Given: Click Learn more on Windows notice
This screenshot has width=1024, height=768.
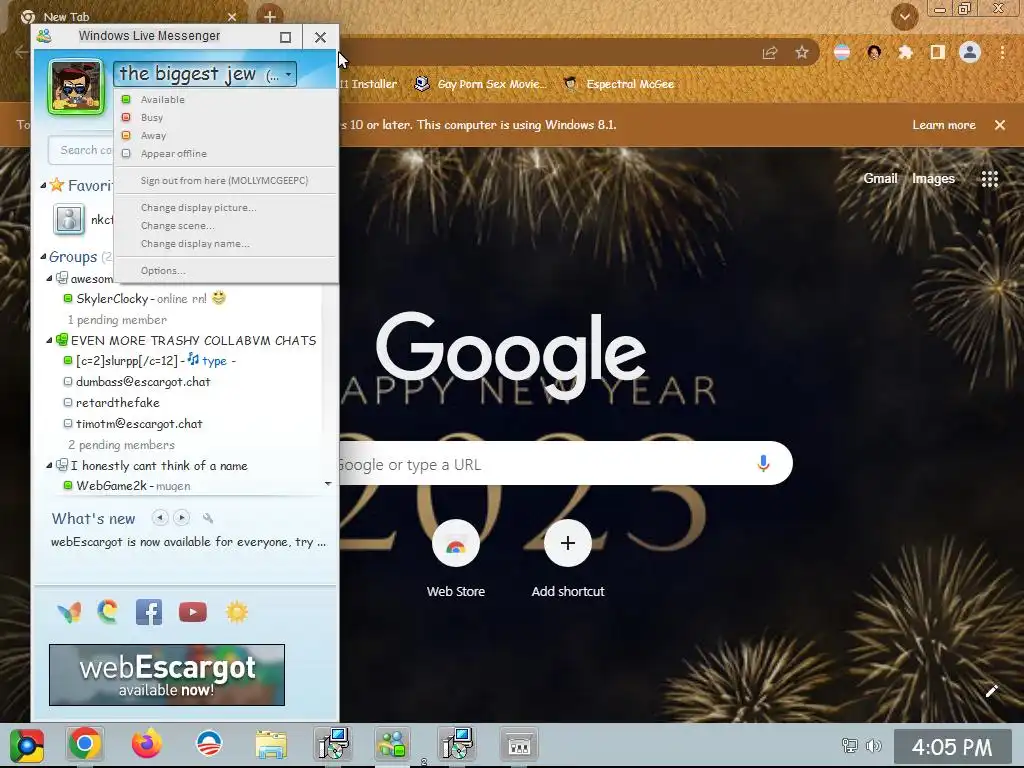Looking at the screenshot, I should [x=944, y=125].
